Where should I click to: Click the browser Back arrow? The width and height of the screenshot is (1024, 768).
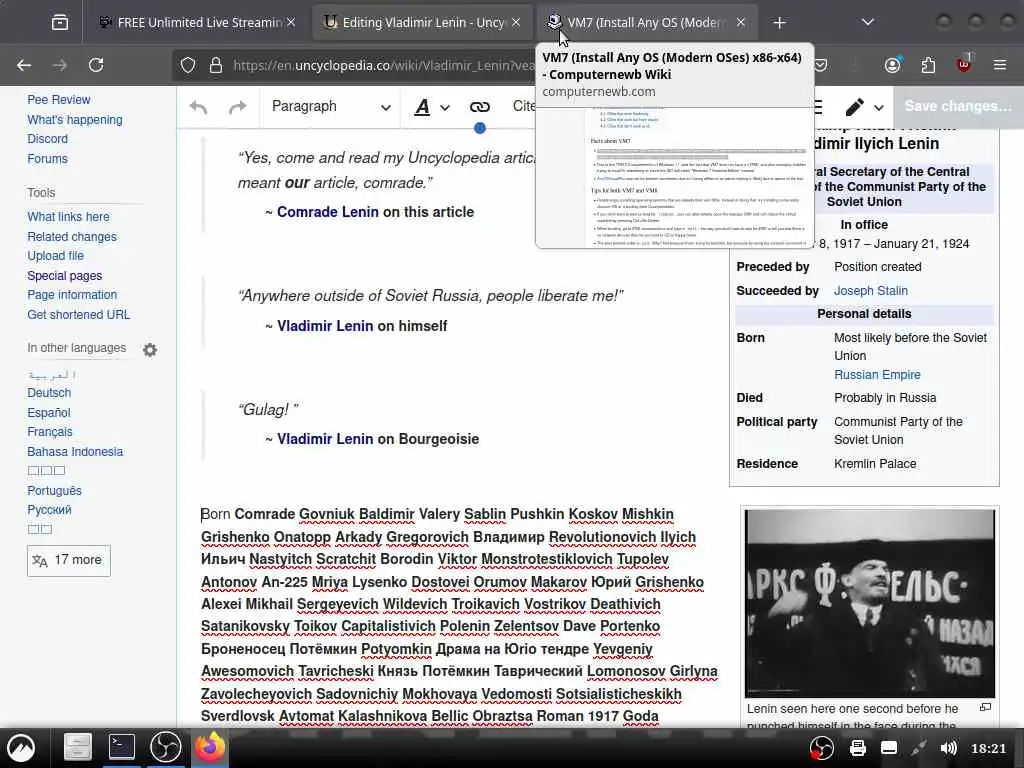pos(24,65)
